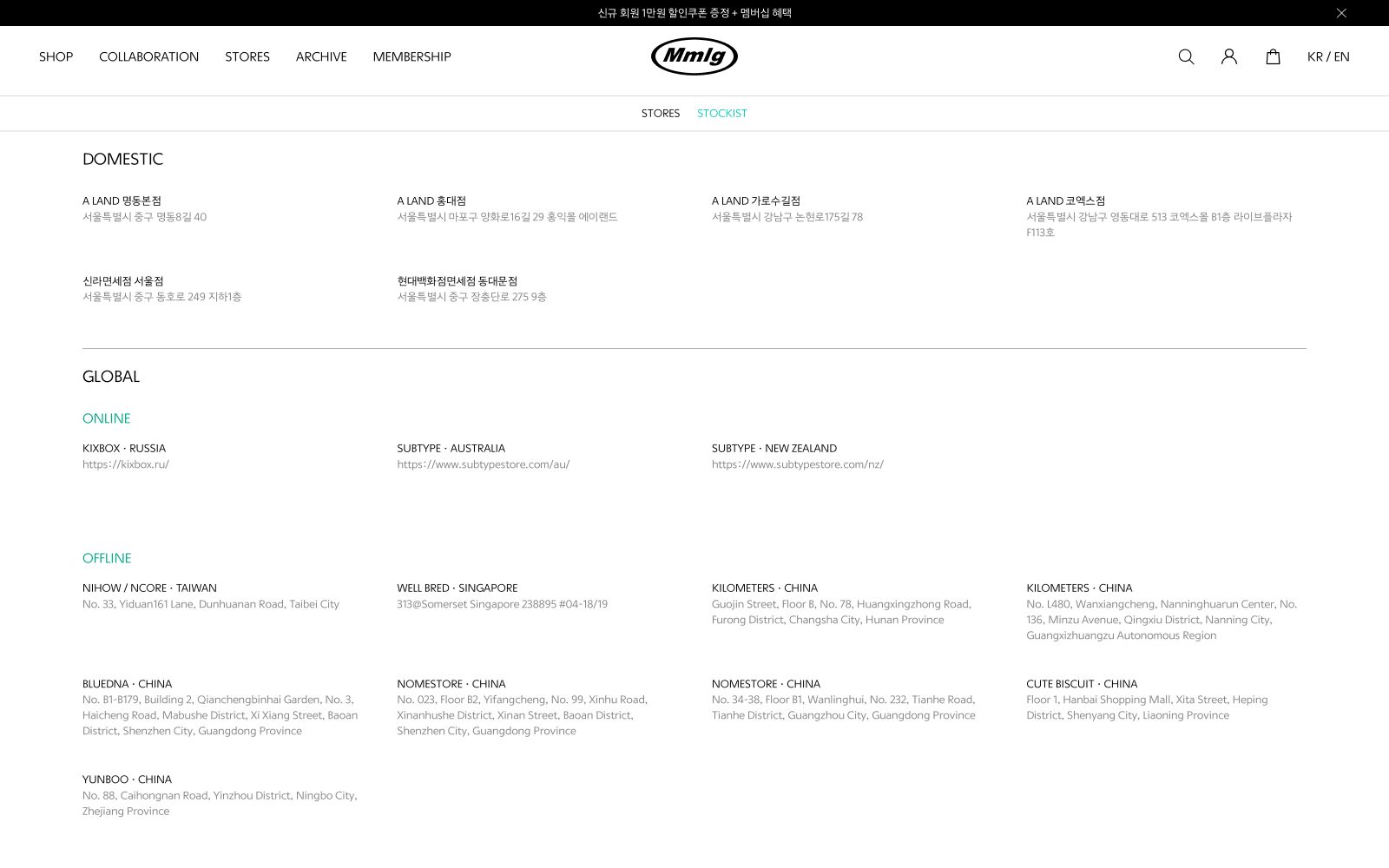Open the user account icon
Screen dimensions: 1389x868
click(x=1229, y=56)
